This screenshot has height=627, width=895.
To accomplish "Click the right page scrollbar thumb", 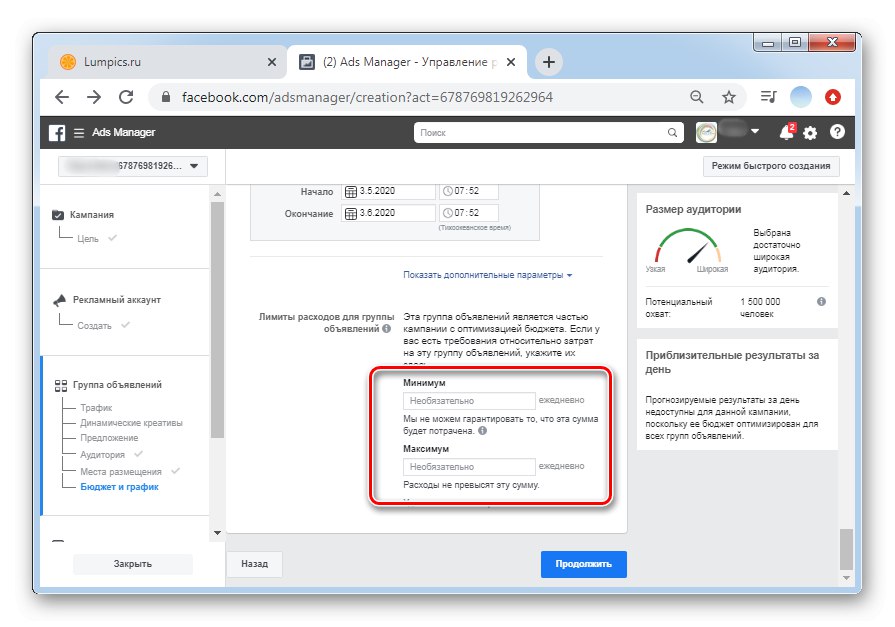I will (846, 549).
